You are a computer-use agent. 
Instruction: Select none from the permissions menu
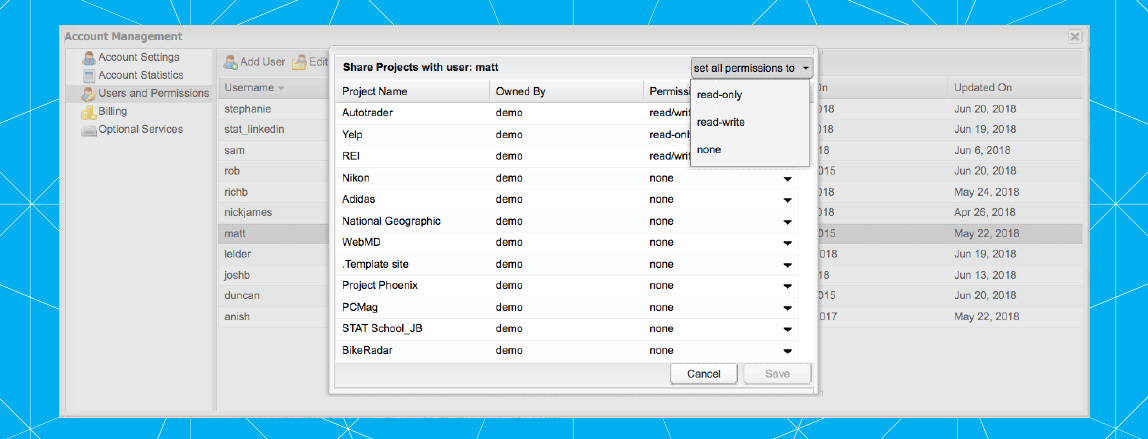pyautogui.click(x=709, y=150)
